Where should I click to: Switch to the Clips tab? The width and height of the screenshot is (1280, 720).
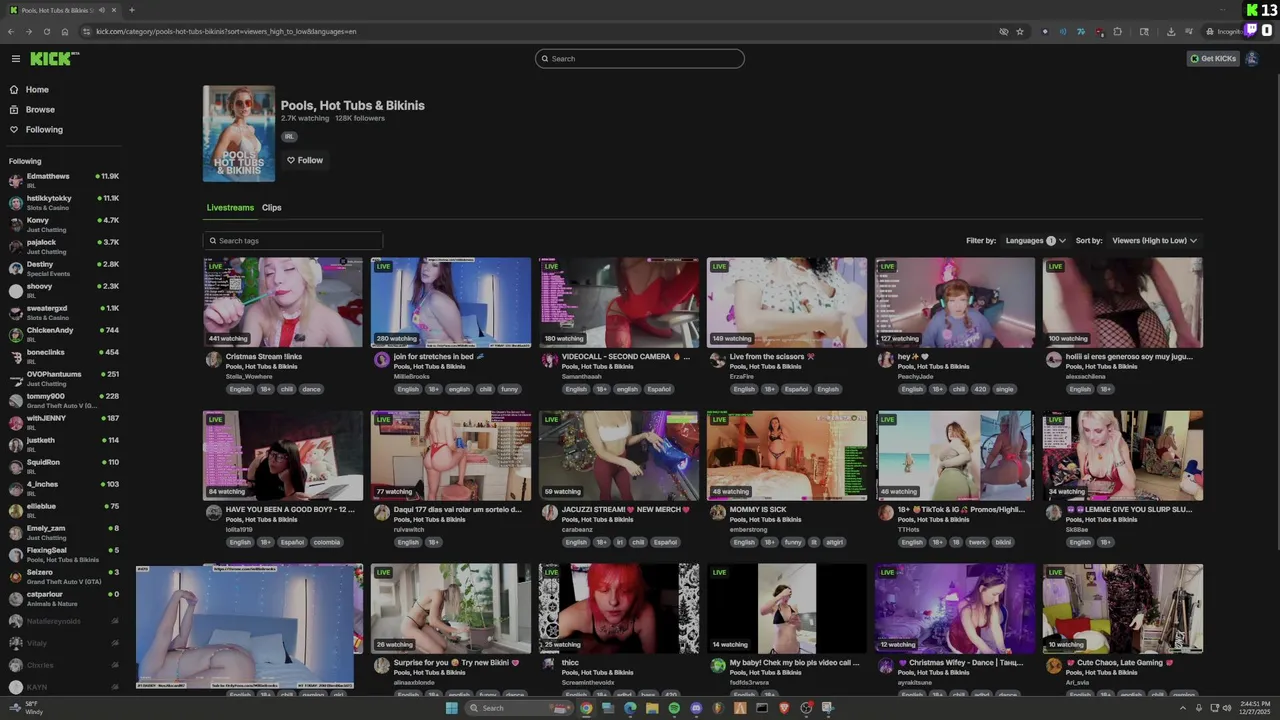coord(272,208)
